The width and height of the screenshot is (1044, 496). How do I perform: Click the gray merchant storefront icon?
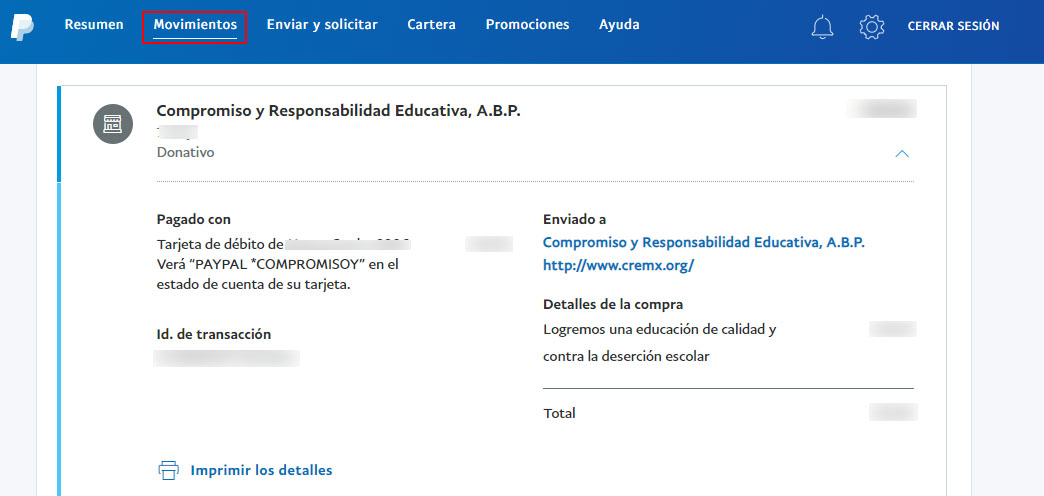(x=113, y=124)
